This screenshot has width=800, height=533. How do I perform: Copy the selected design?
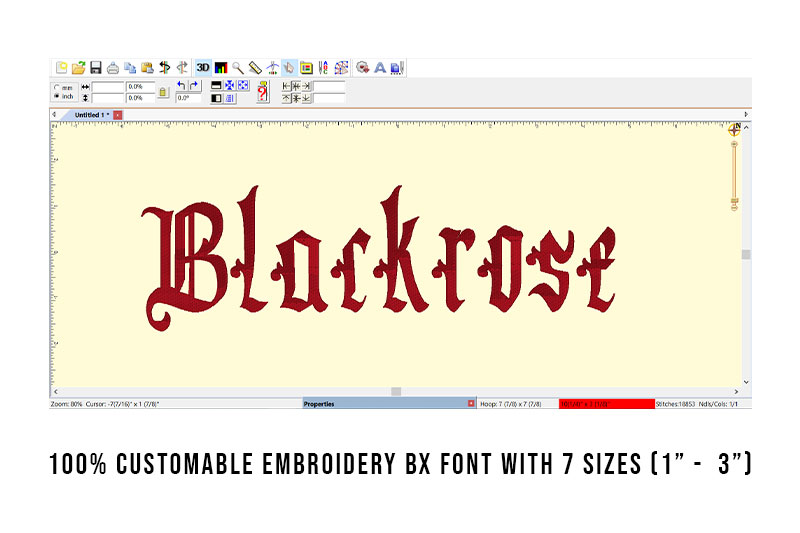[x=130, y=67]
